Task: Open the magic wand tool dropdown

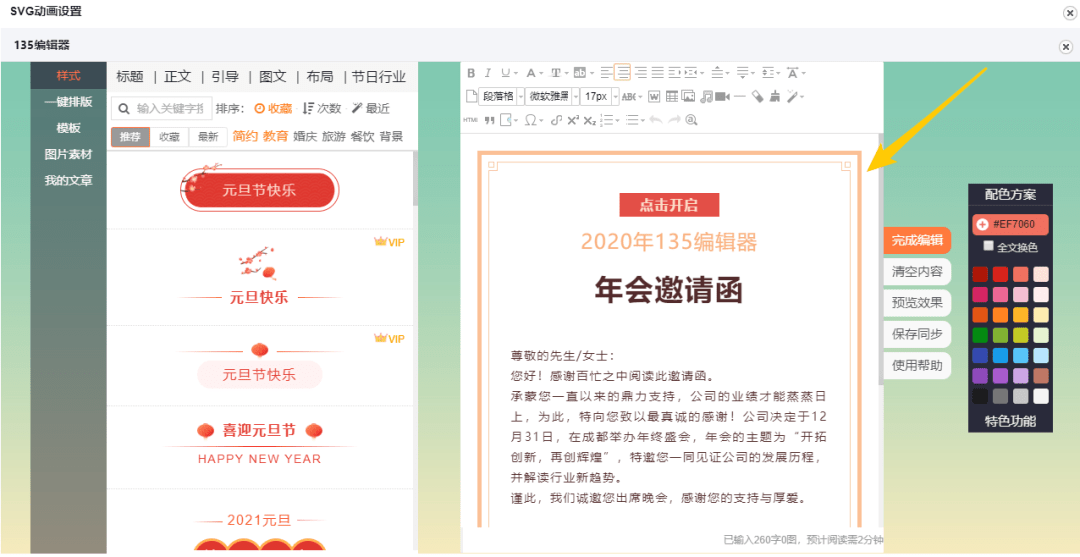Action: [802, 96]
